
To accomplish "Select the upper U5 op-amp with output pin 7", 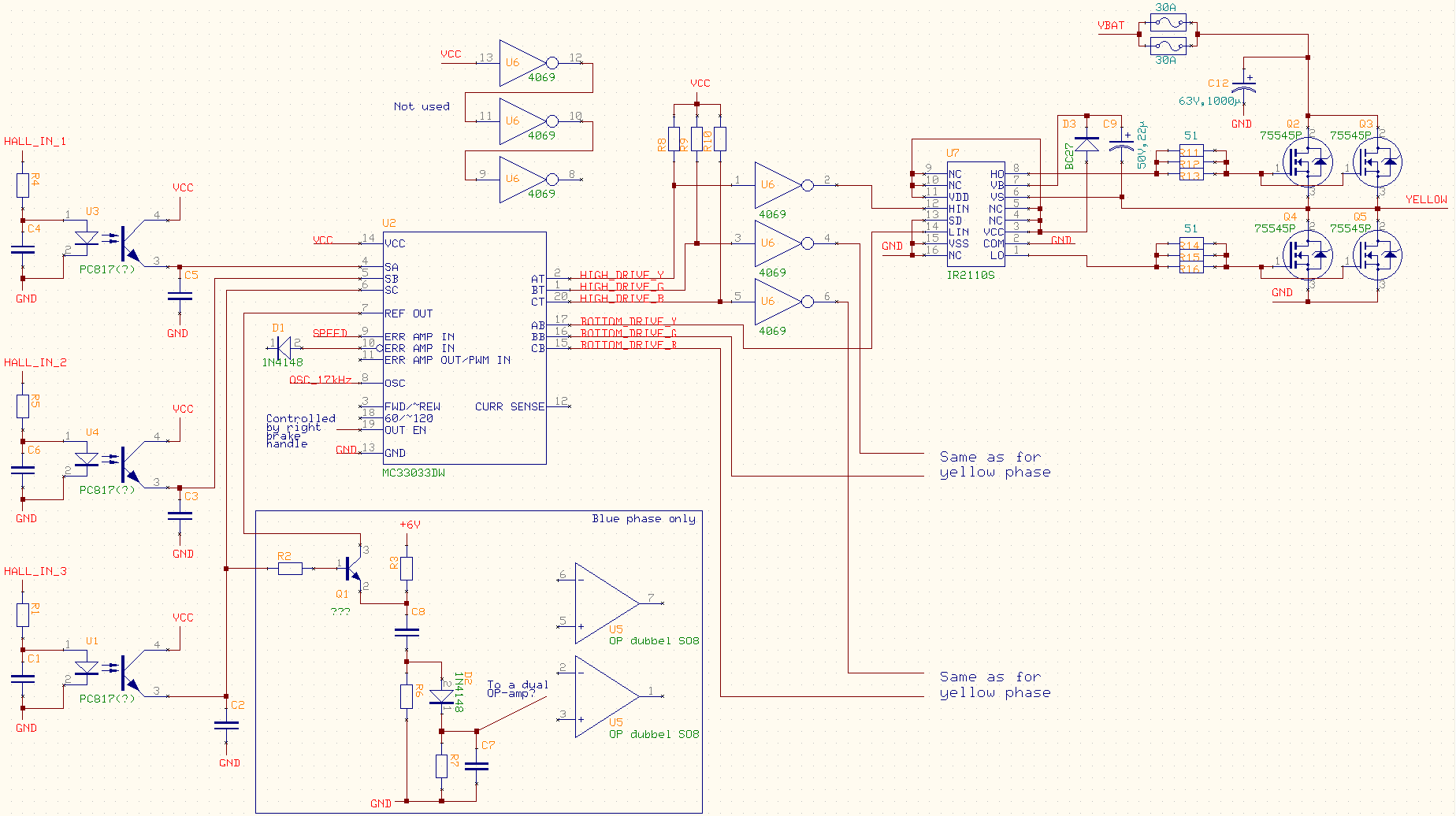I will [605, 603].
